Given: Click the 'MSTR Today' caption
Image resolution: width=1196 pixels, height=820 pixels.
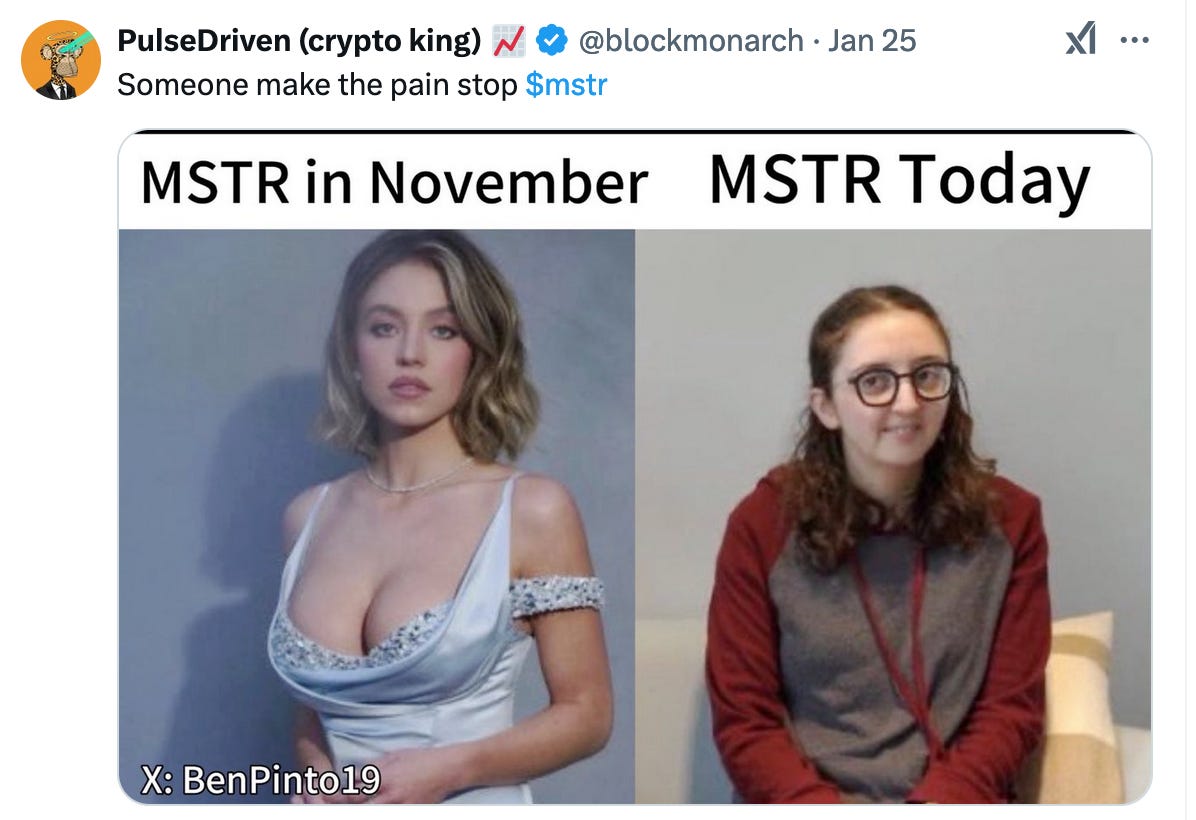Looking at the screenshot, I should click(899, 180).
